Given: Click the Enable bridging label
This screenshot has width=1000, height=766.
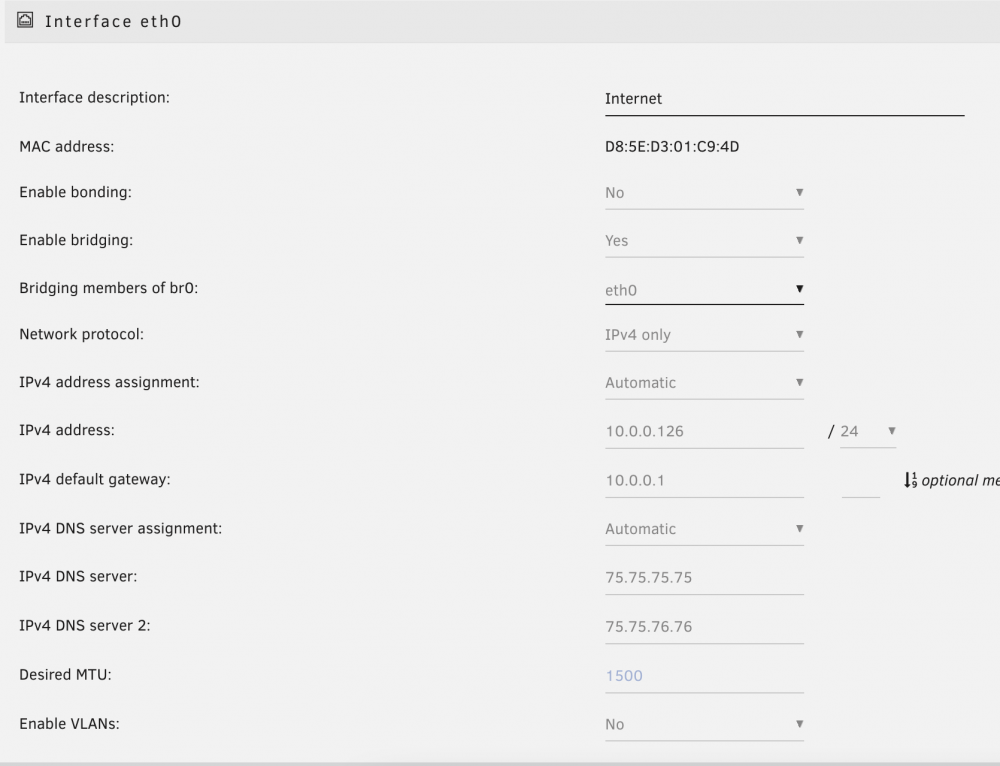Looking at the screenshot, I should 76,240.
